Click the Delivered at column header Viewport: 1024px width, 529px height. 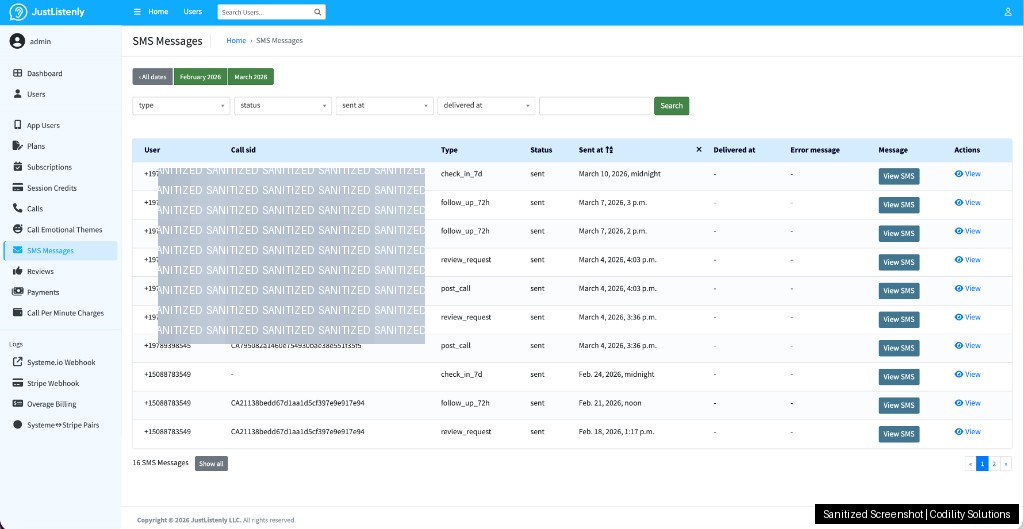[734, 150]
